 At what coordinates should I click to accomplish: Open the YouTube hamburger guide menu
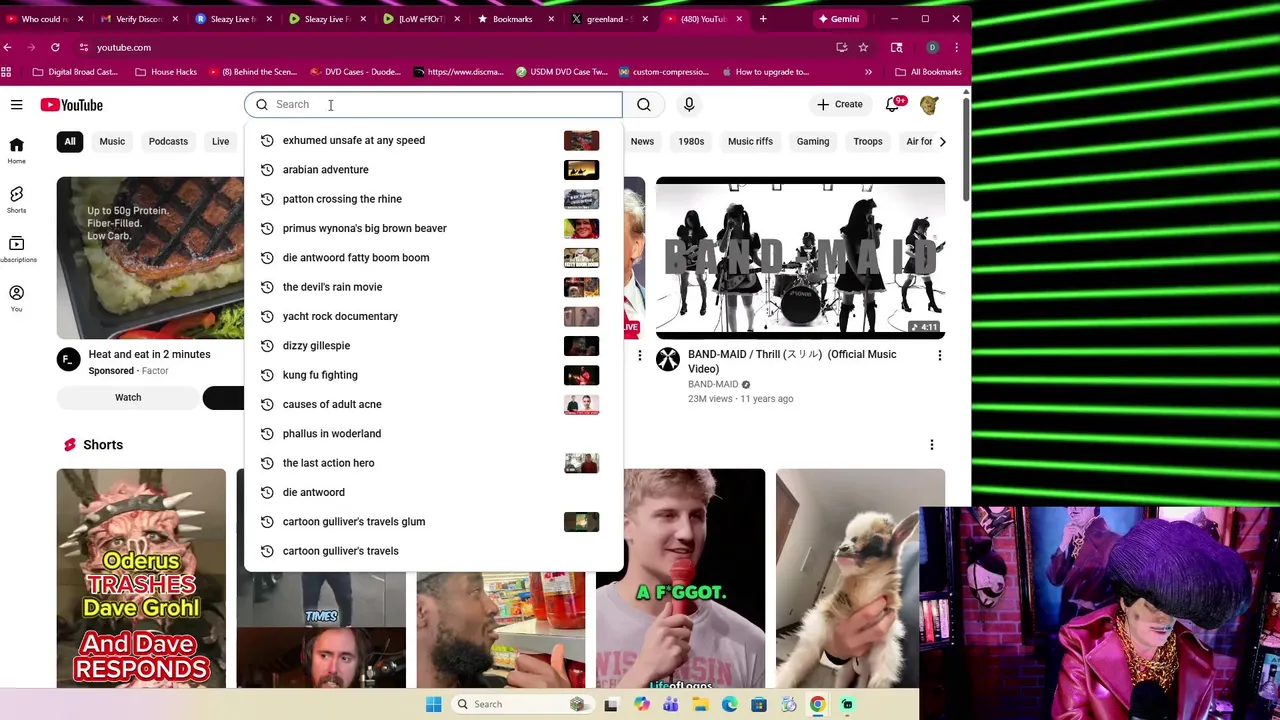pyautogui.click(x=17, y=104)
